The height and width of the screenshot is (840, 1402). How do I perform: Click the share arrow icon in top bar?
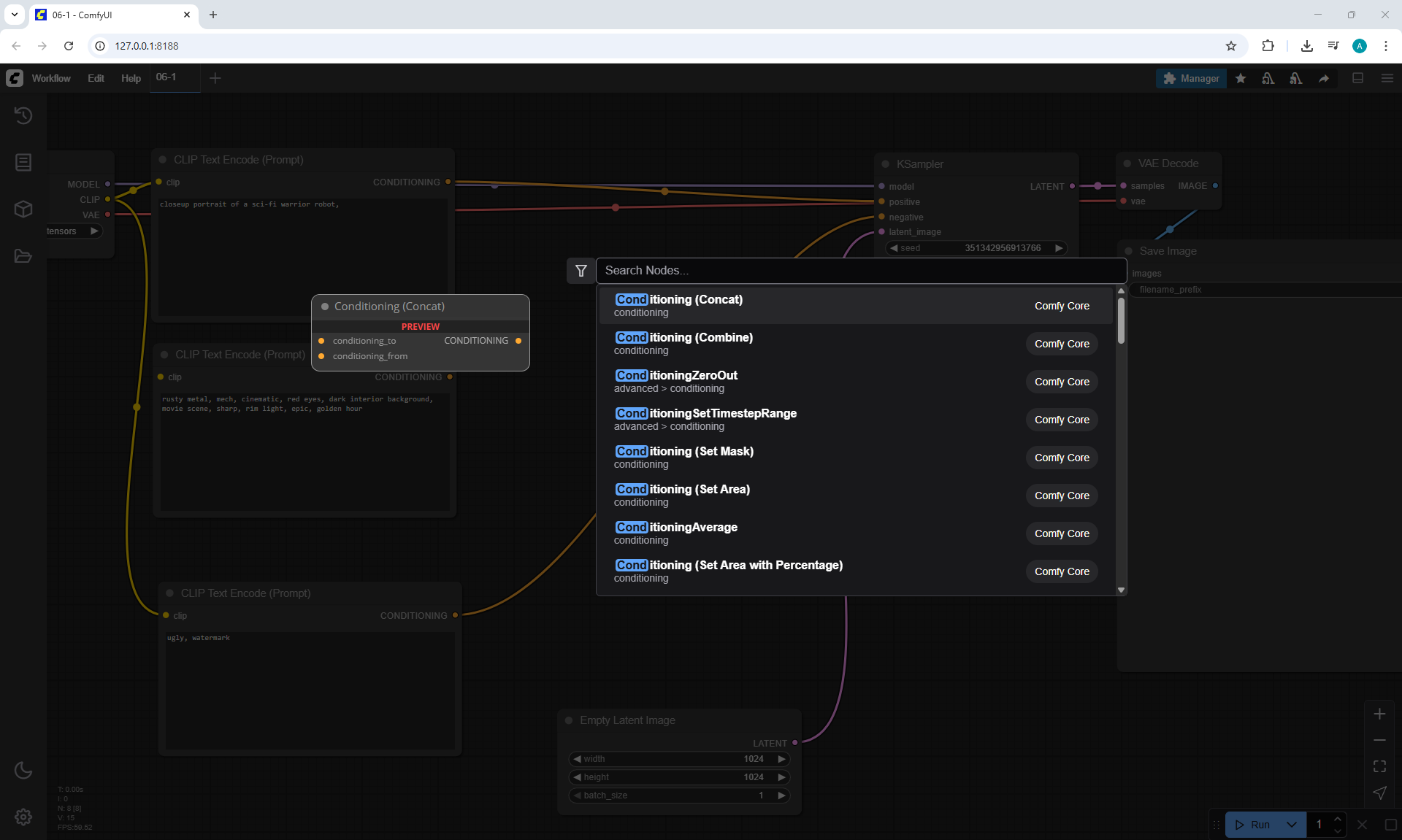(1324, 78)
